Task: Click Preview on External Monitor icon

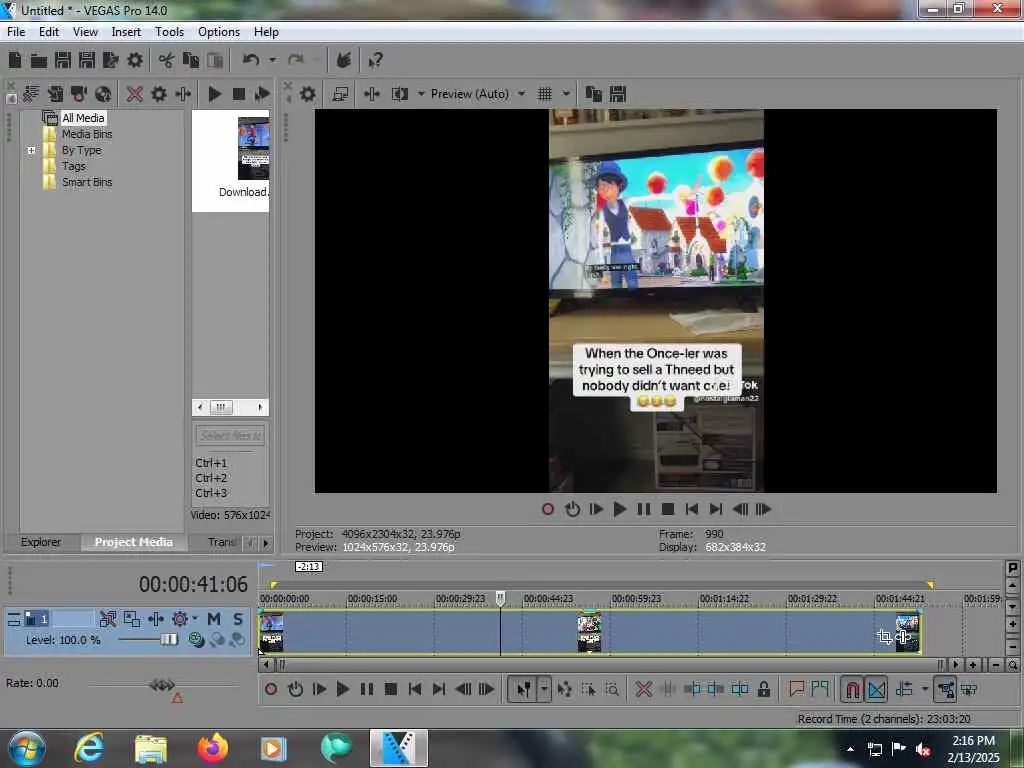Action: pyautogui.click(x=340, y=94)
